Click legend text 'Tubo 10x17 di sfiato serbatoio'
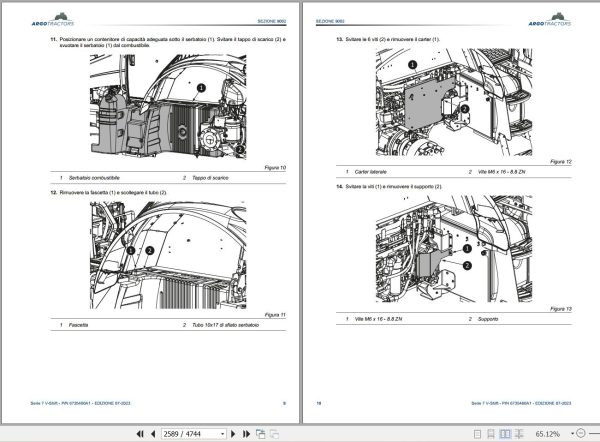 (225, 325)
